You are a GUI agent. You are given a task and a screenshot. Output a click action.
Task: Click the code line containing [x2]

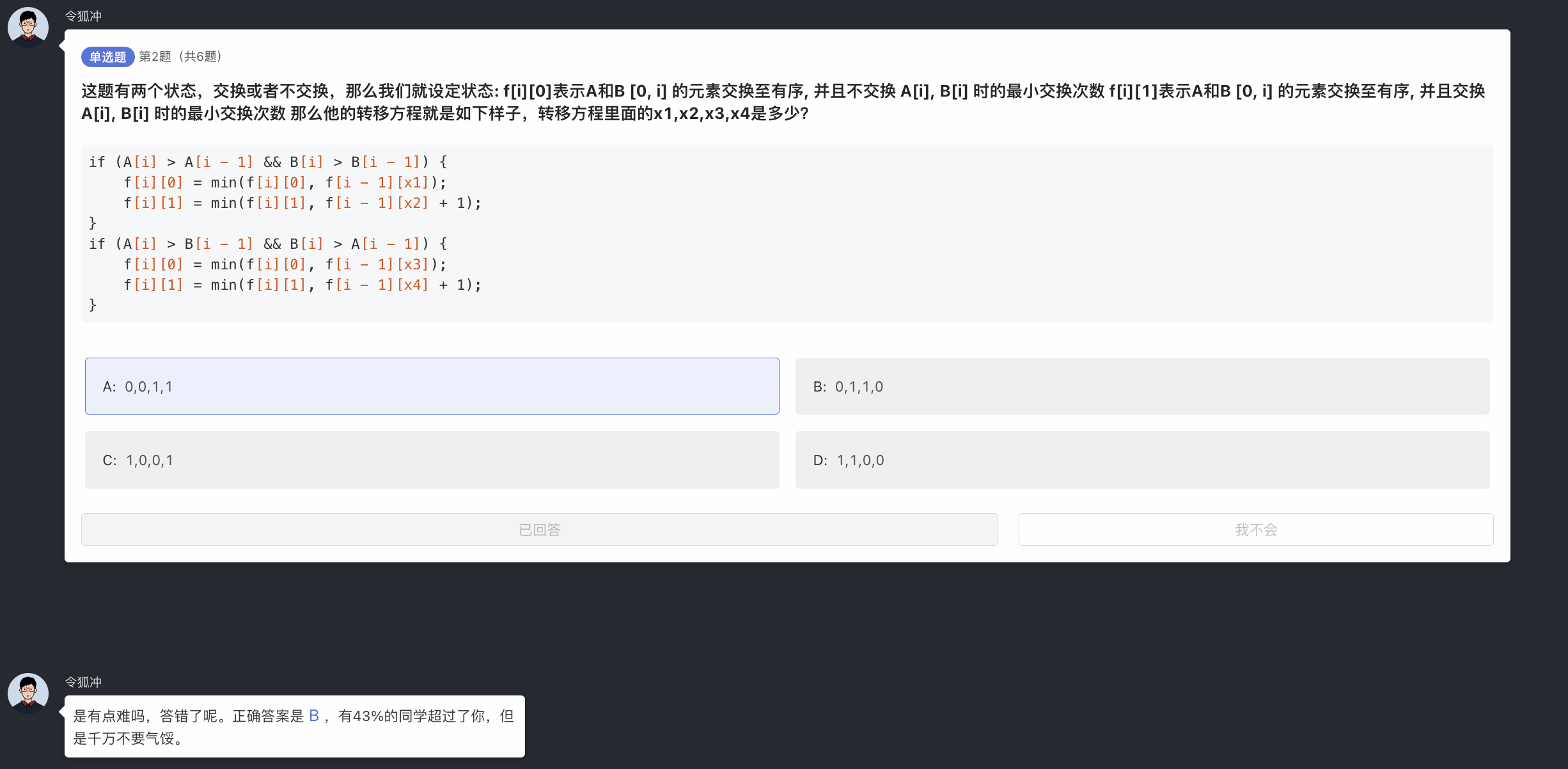302,203
